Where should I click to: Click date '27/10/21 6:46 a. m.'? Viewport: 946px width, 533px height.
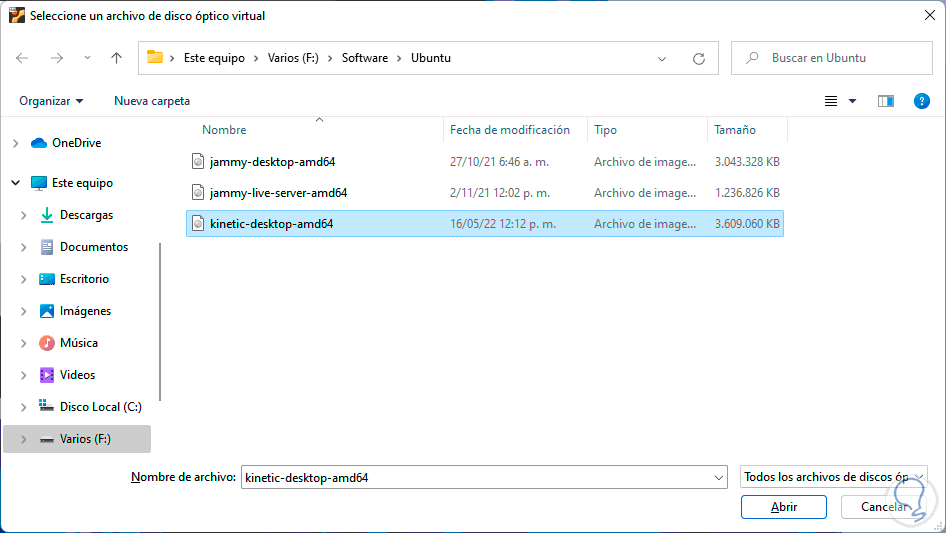point(499,162)
